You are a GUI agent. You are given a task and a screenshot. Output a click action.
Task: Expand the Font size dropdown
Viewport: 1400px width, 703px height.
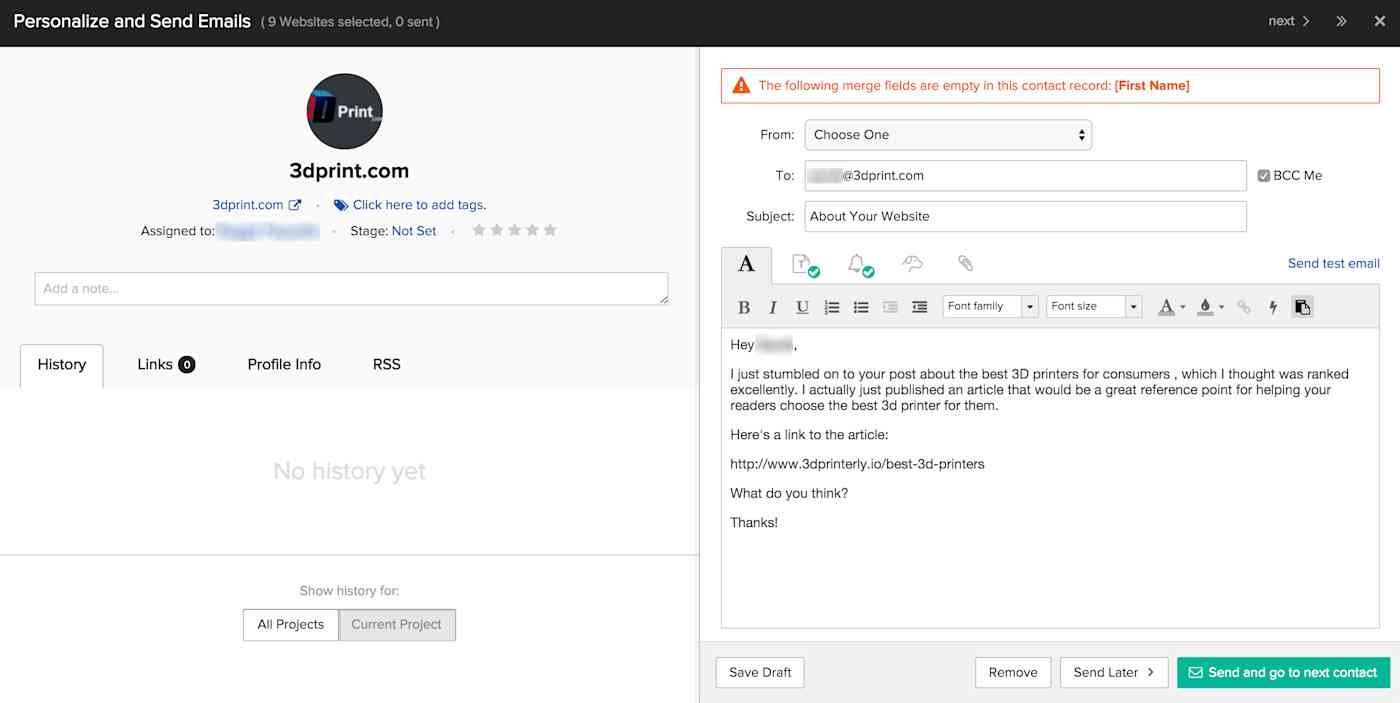pos(1093,306)
